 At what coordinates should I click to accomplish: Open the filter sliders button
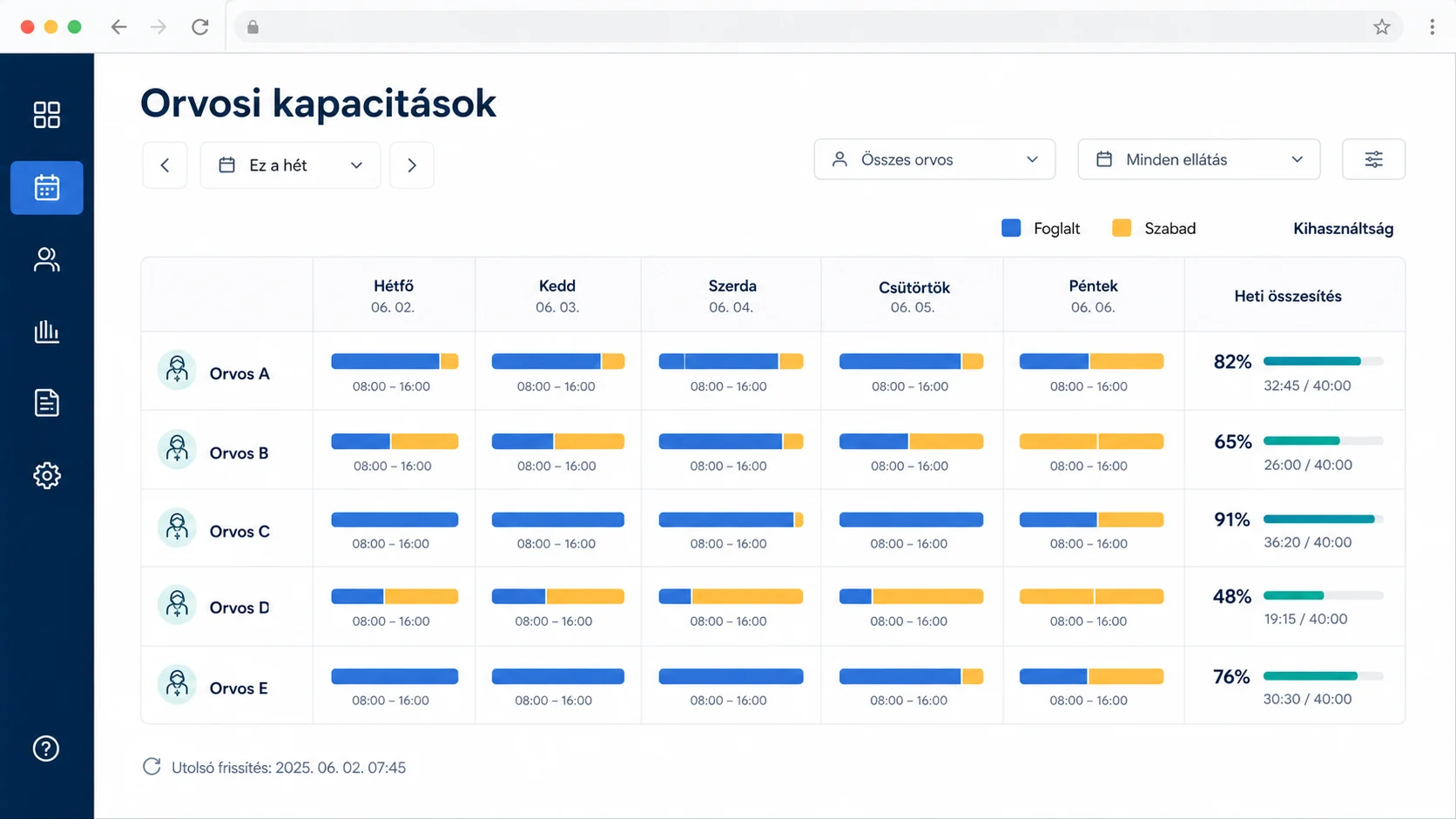pyautogui.click(x=1373, y=159)
